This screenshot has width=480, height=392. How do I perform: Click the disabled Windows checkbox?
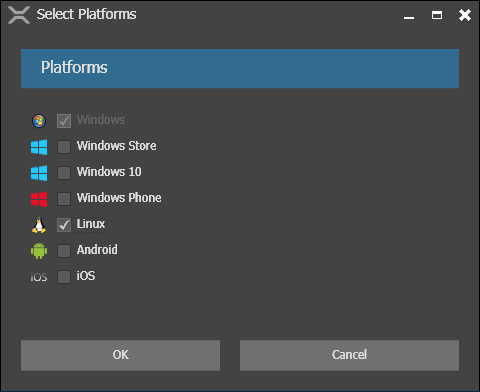[64, 121]
